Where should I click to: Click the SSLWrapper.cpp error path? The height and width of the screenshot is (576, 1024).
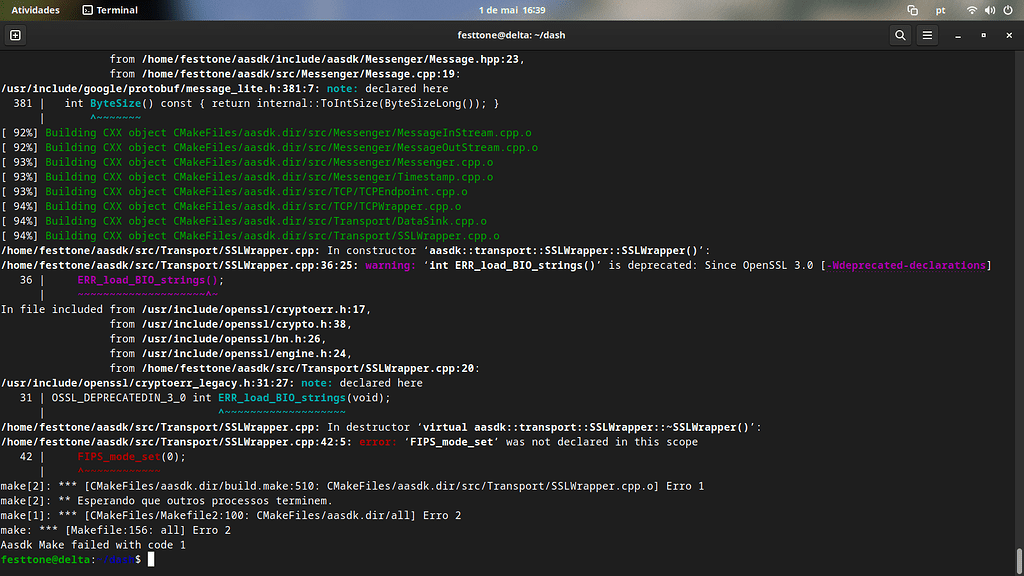[x=120, y=441]
